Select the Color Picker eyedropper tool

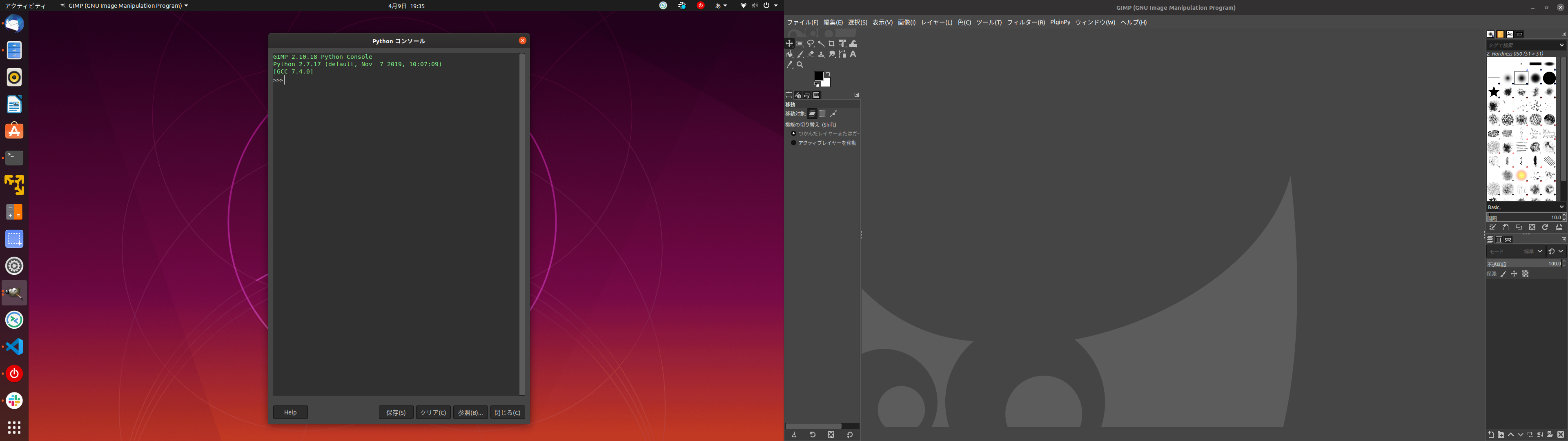tap(789, 65)
